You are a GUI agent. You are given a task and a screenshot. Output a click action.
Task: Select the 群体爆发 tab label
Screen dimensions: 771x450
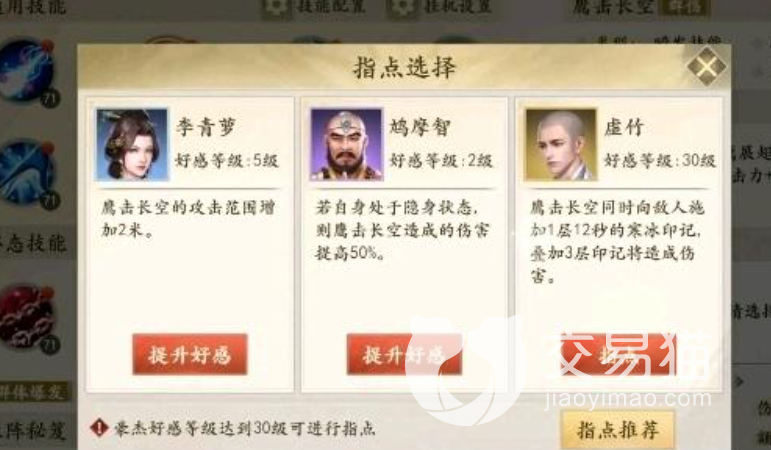click(32, 392)
